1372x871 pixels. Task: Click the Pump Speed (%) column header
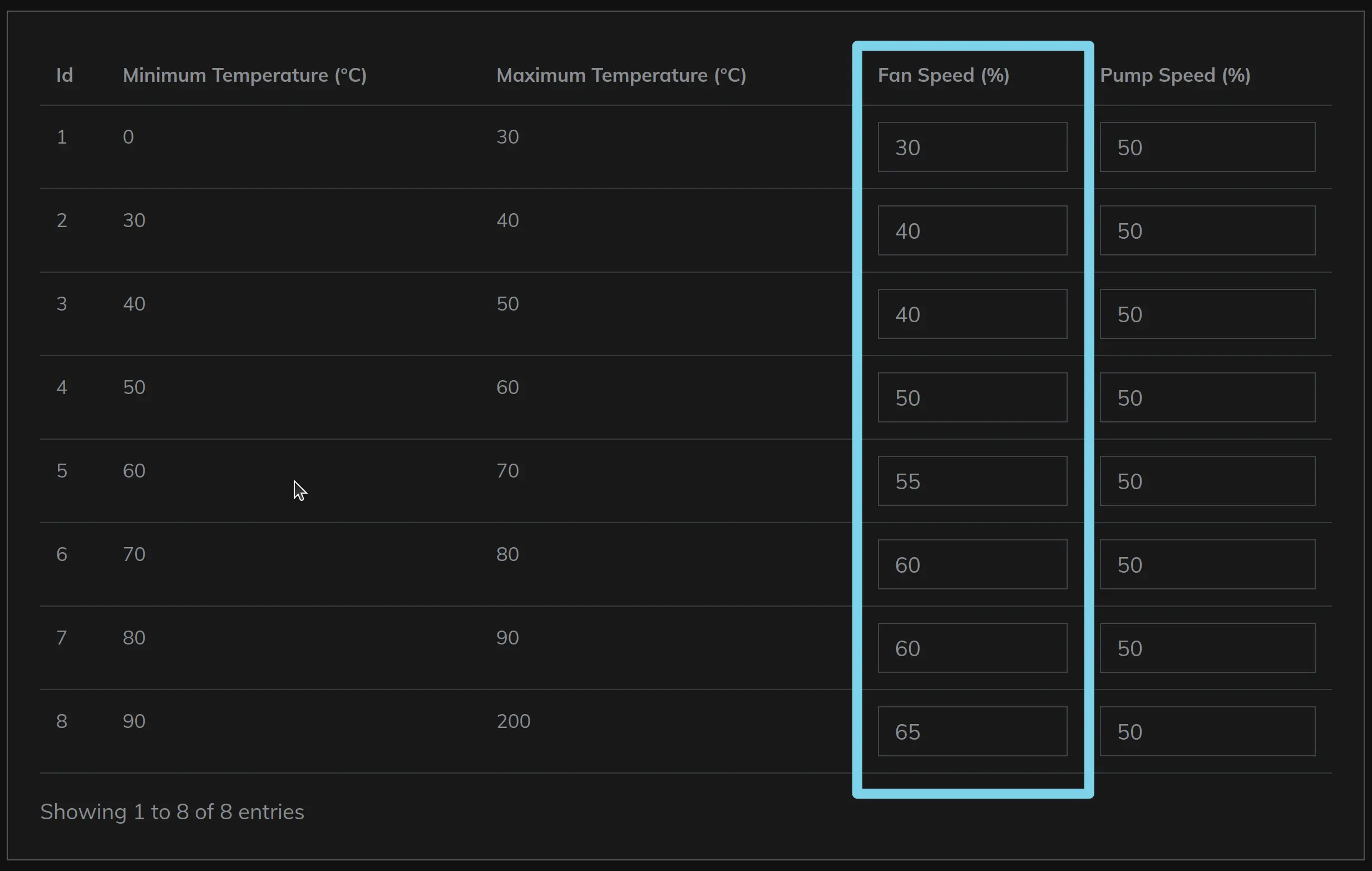click(1175, 75)
